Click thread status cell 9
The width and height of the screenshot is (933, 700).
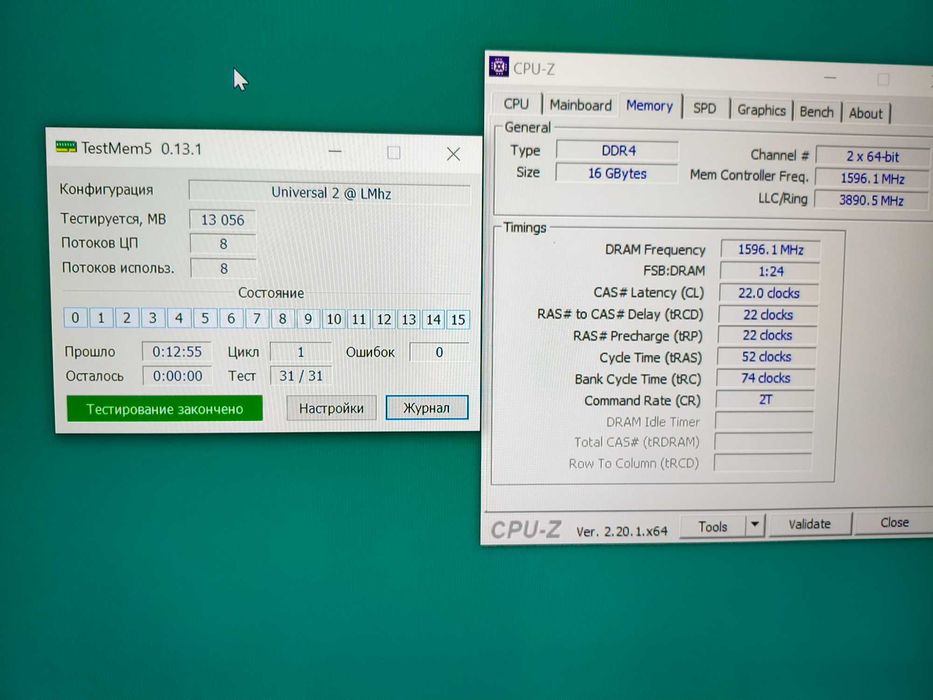coord(308,319)
